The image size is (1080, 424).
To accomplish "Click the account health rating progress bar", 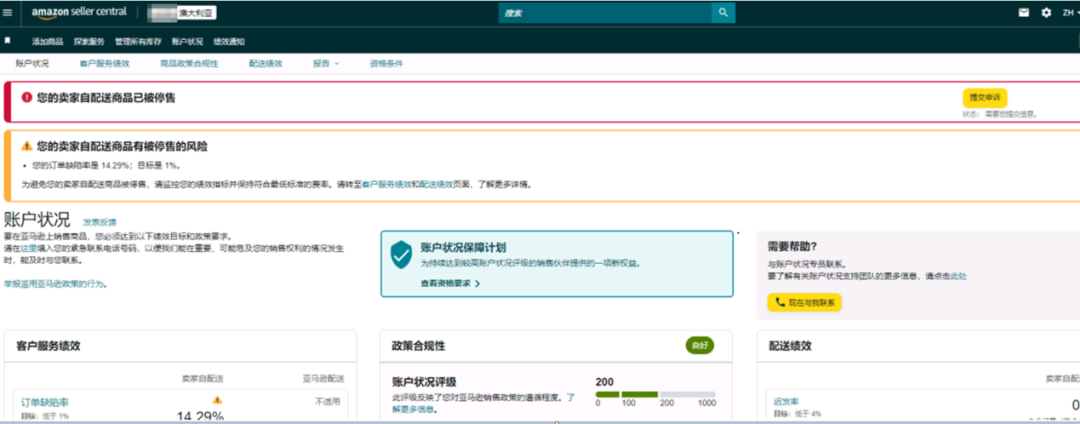I will coord(656,394).
